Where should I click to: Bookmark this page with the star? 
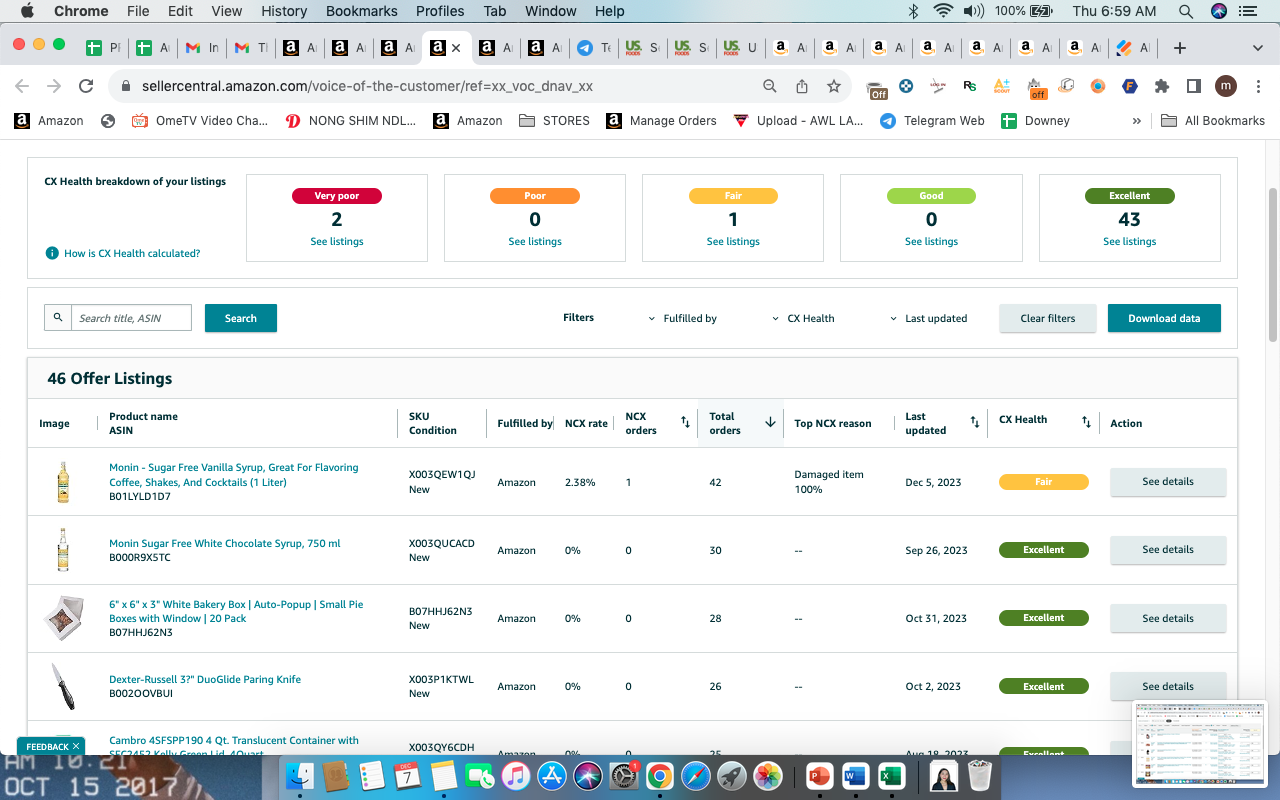[834, 86]
